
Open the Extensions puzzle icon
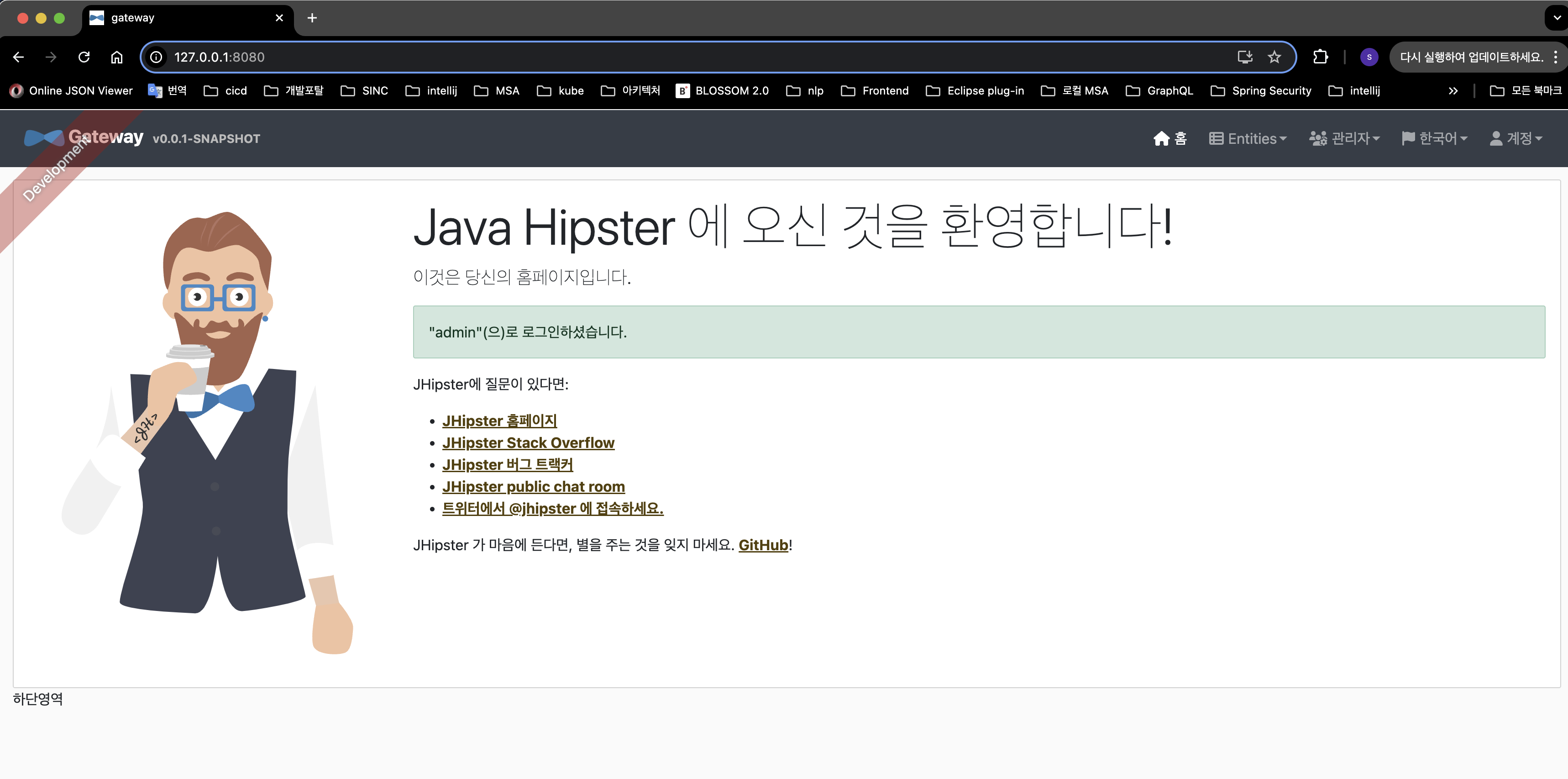[1320, 57]
